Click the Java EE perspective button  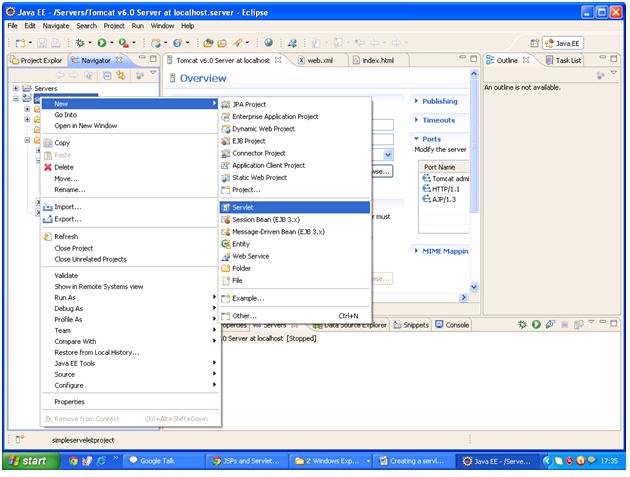point(562,43)
